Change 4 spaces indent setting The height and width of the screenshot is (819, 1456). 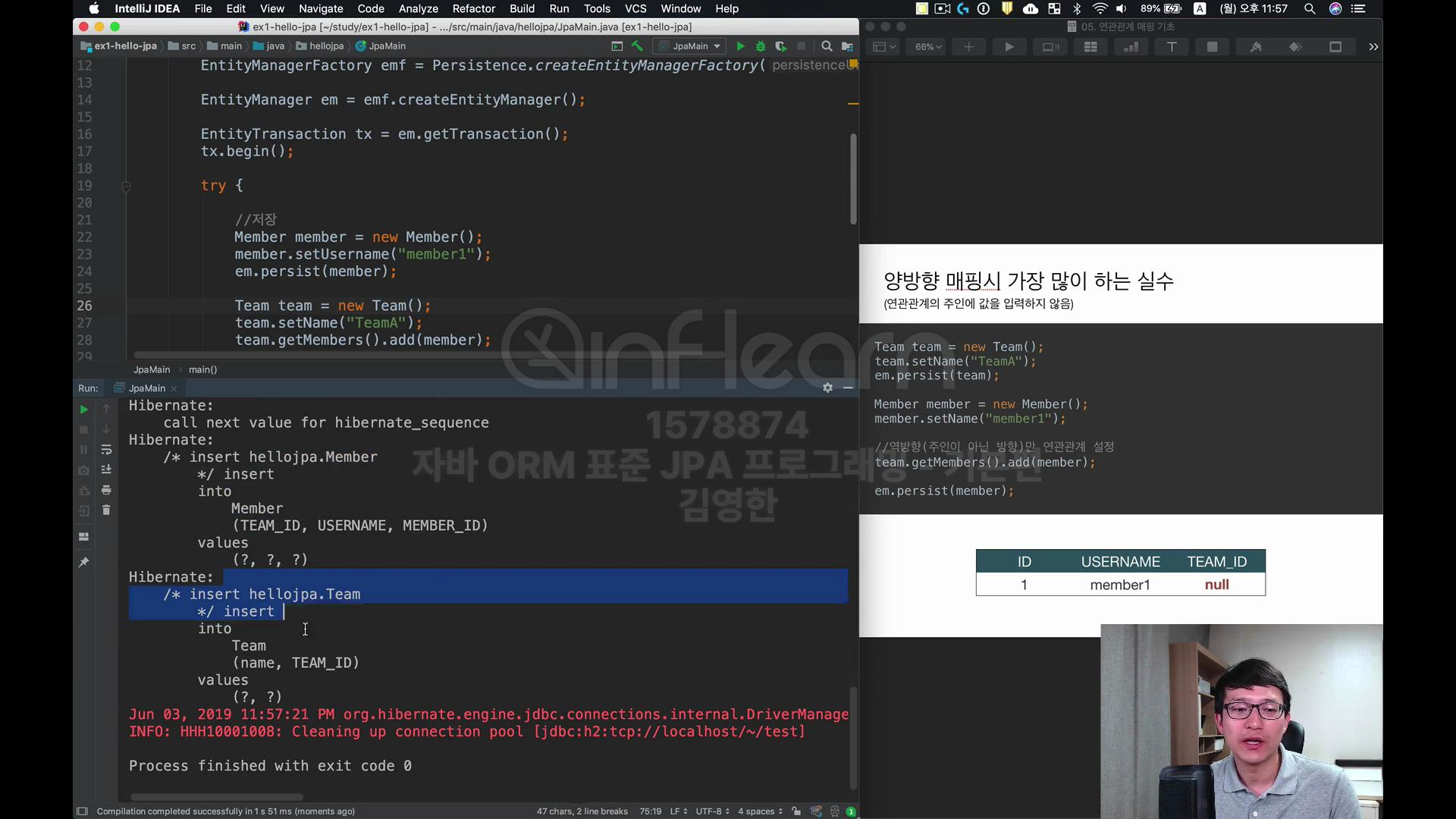(x=761, y=811)
